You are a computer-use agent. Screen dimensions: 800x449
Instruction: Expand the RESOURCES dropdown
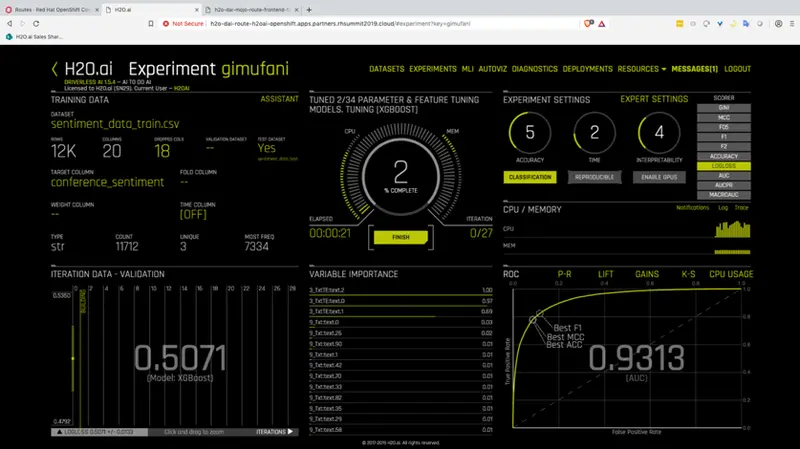tap(641, 69)
